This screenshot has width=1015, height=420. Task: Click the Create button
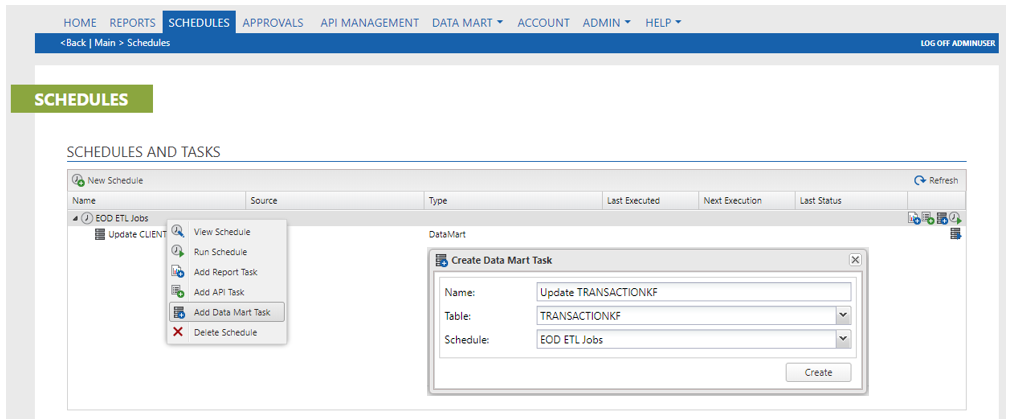(x=818, y=373)
